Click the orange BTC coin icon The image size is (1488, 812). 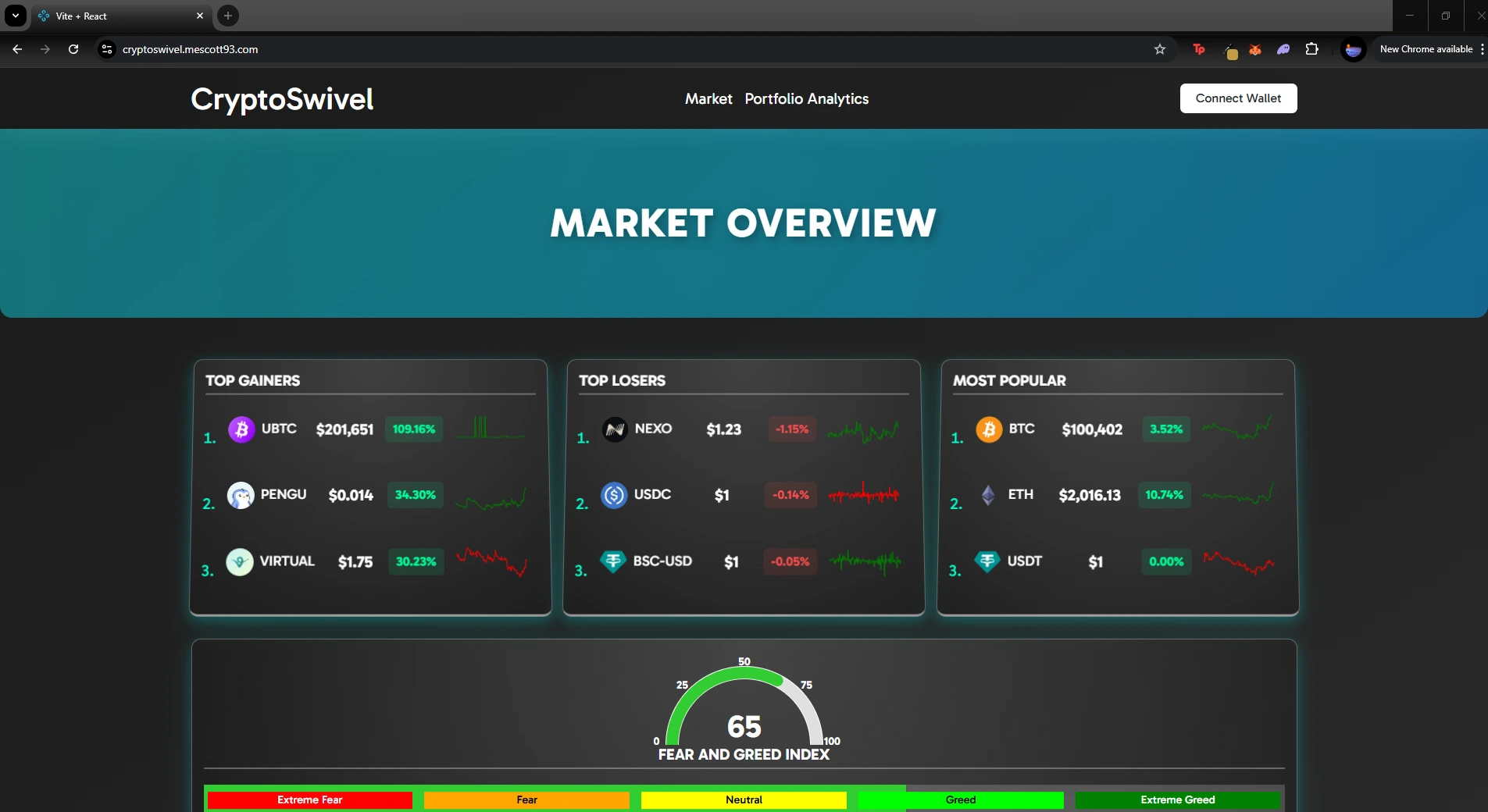click(989, 429)
